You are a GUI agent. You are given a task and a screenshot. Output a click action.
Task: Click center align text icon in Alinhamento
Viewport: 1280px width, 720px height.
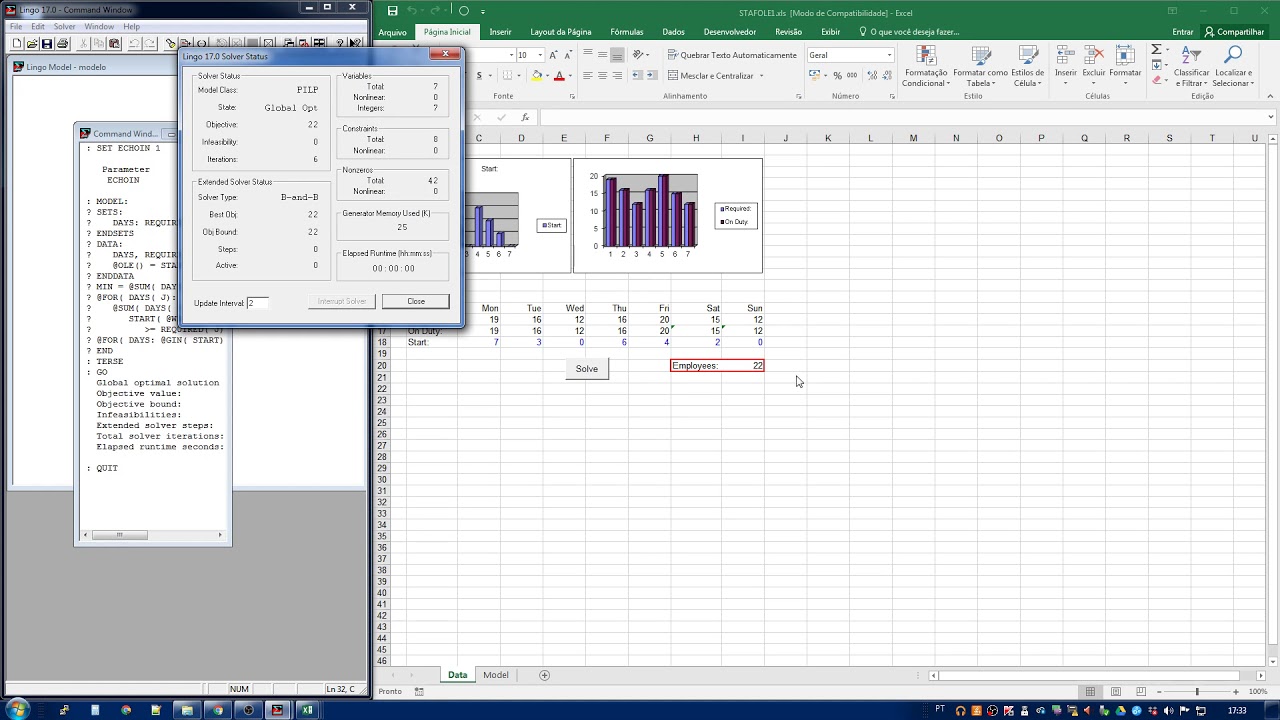coord(602,75)
